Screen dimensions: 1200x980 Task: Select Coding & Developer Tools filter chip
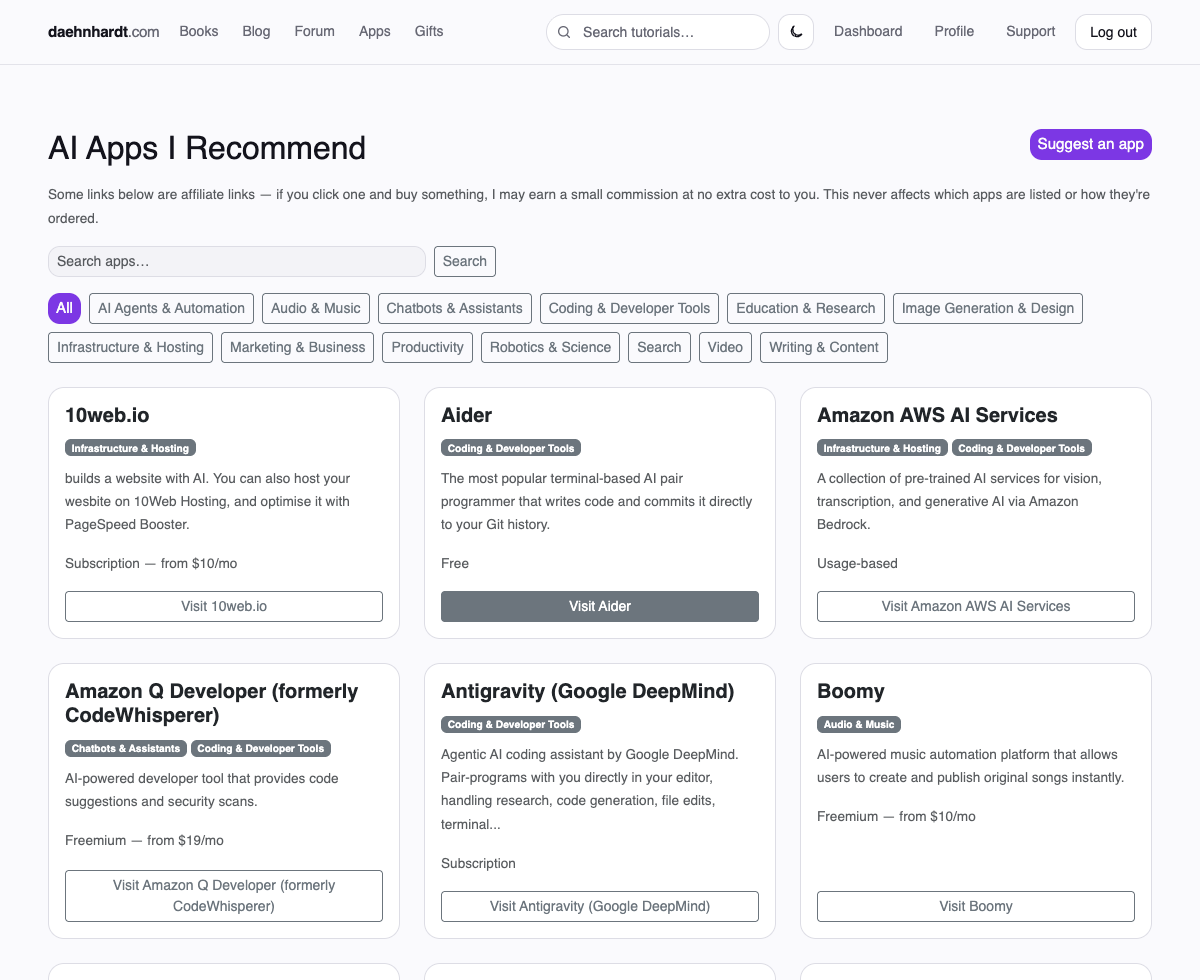629,308
